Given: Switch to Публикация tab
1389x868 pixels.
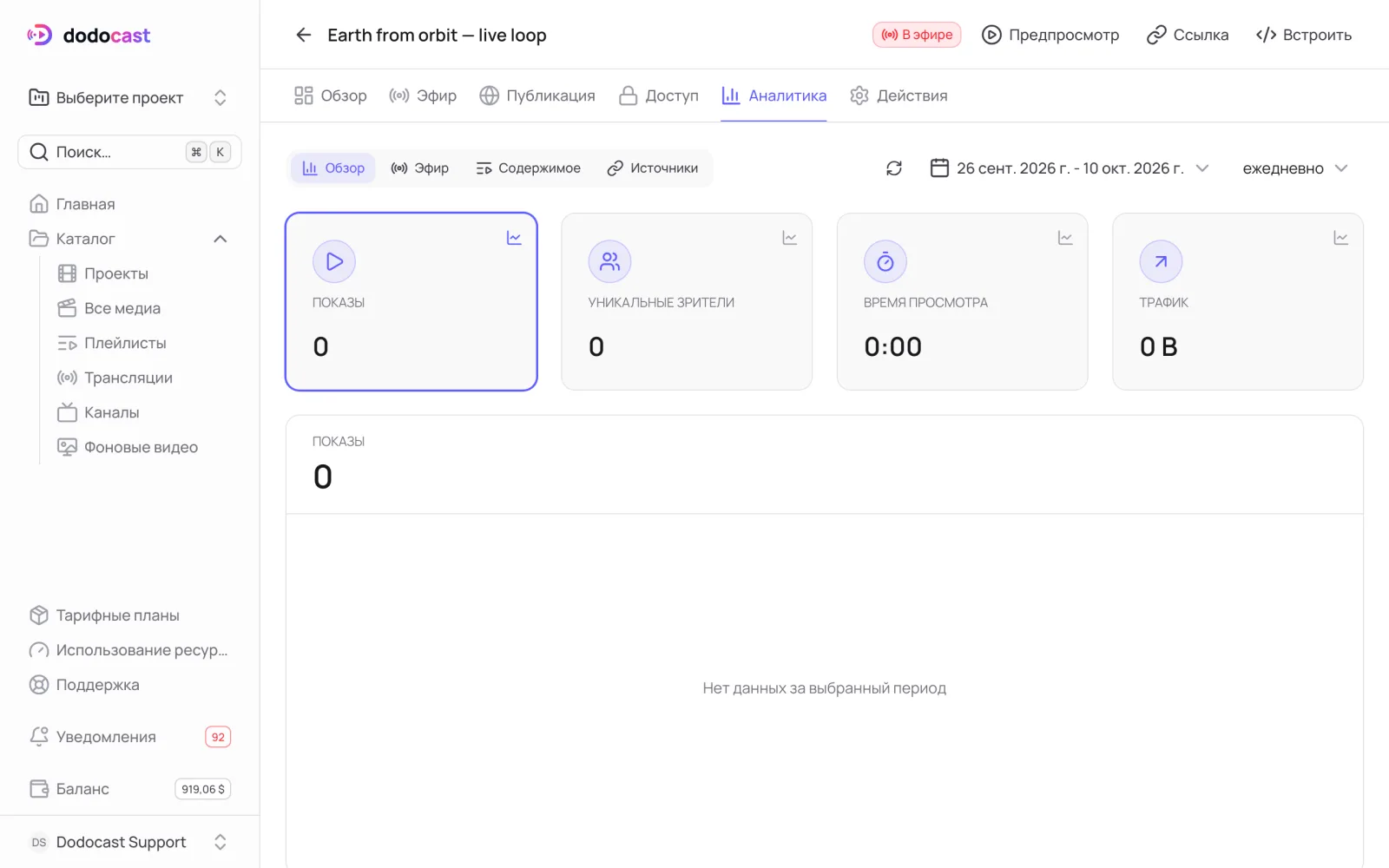Looking at the screenshot, I should point(537,95).
